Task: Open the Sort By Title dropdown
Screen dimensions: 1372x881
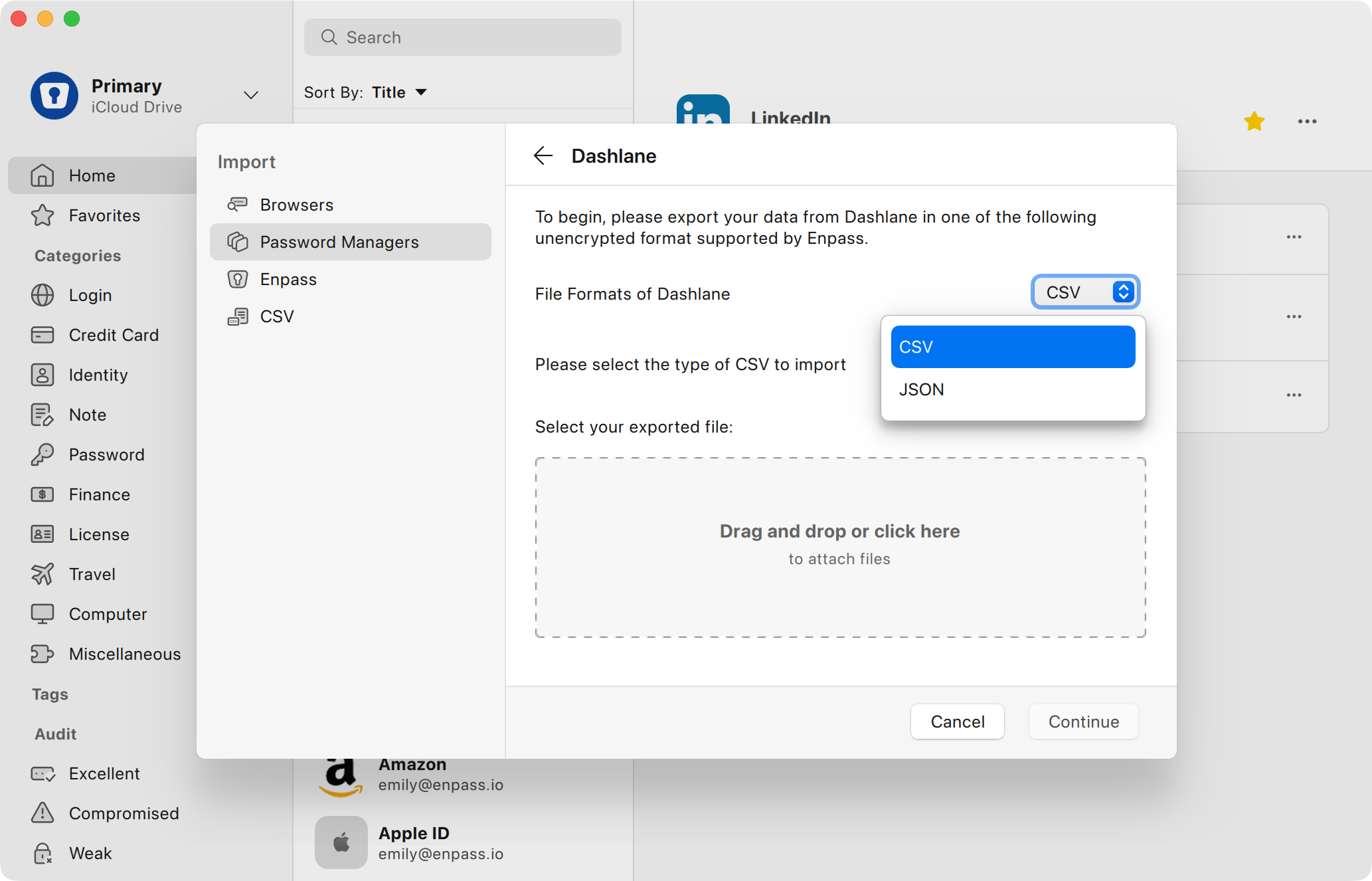Action: click(x=399, y=92)
